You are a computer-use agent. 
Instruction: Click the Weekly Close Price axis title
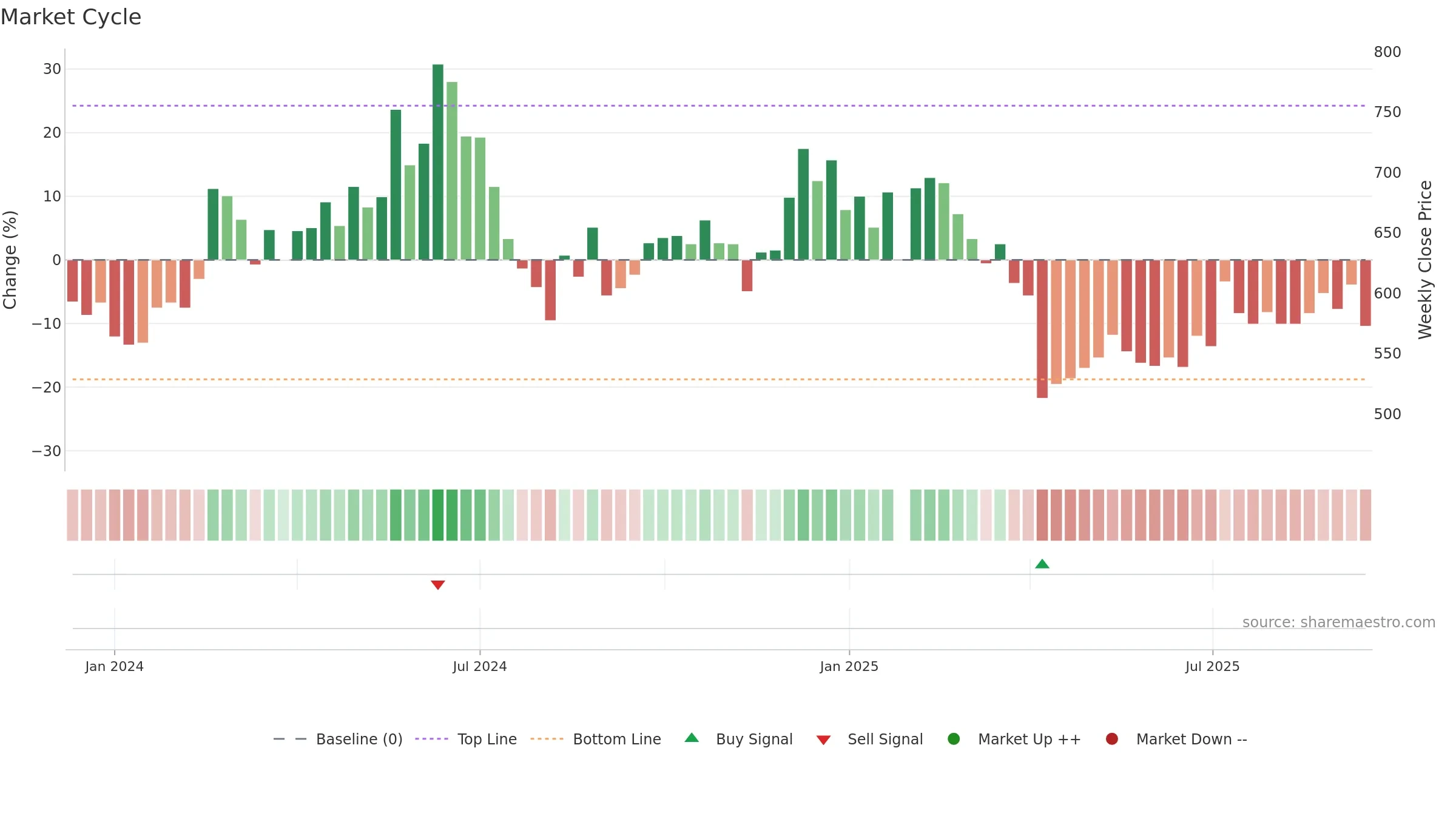pyautogui.click(x=1425, y=260)
